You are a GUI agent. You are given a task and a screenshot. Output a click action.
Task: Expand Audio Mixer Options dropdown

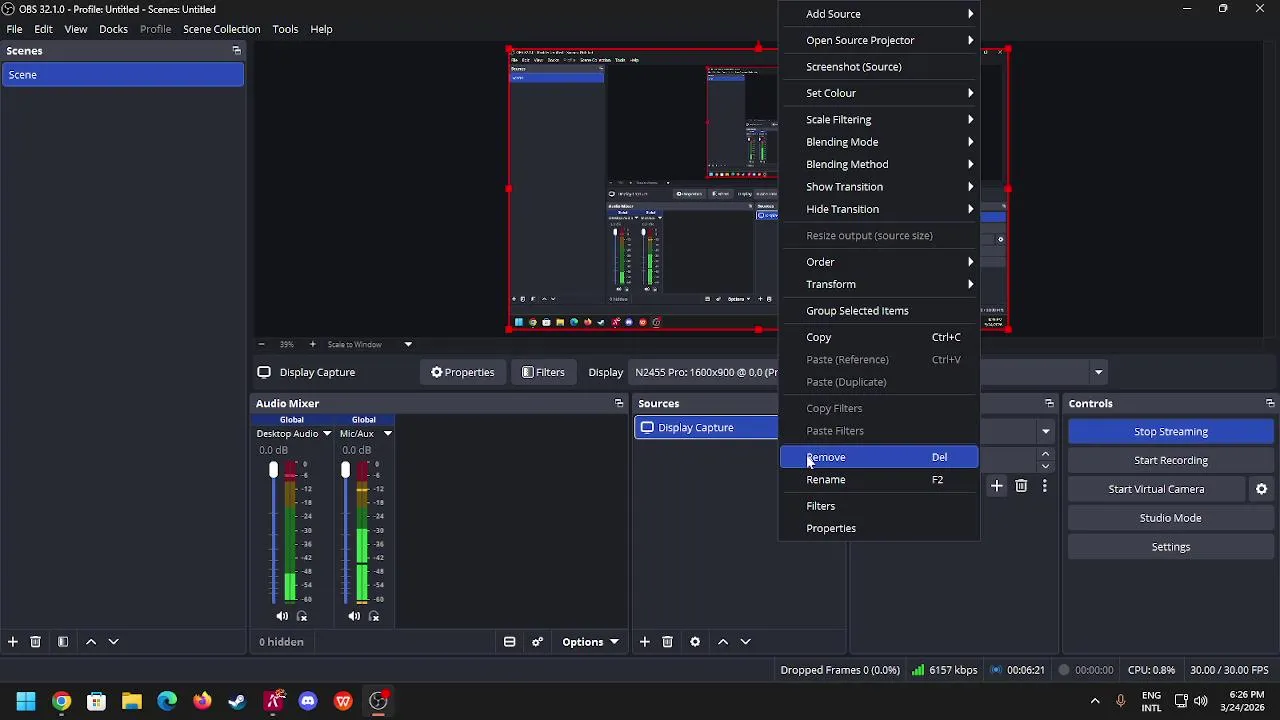point(590,642)
